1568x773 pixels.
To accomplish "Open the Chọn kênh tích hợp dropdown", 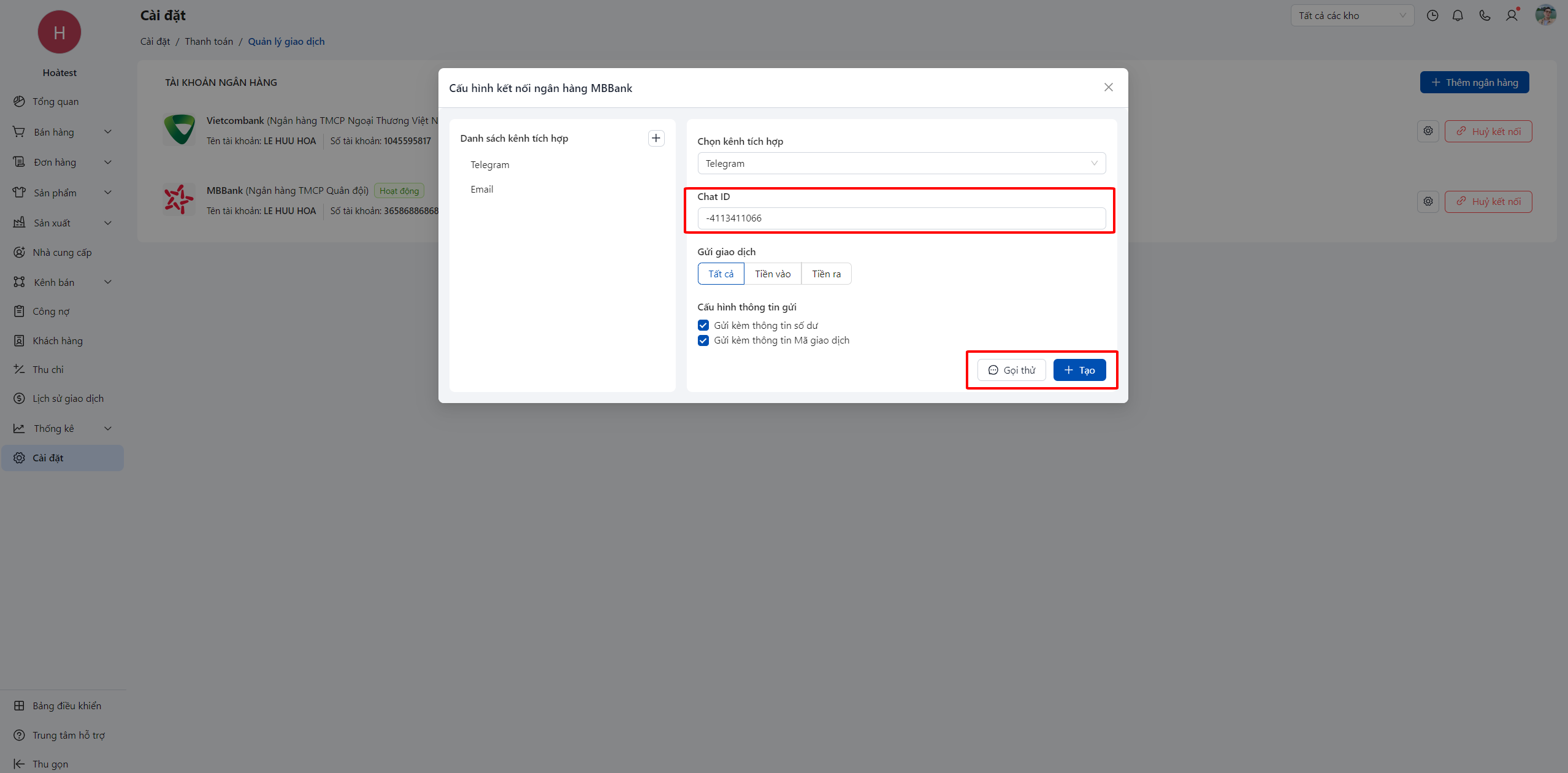I will click(x=901, y=163).
